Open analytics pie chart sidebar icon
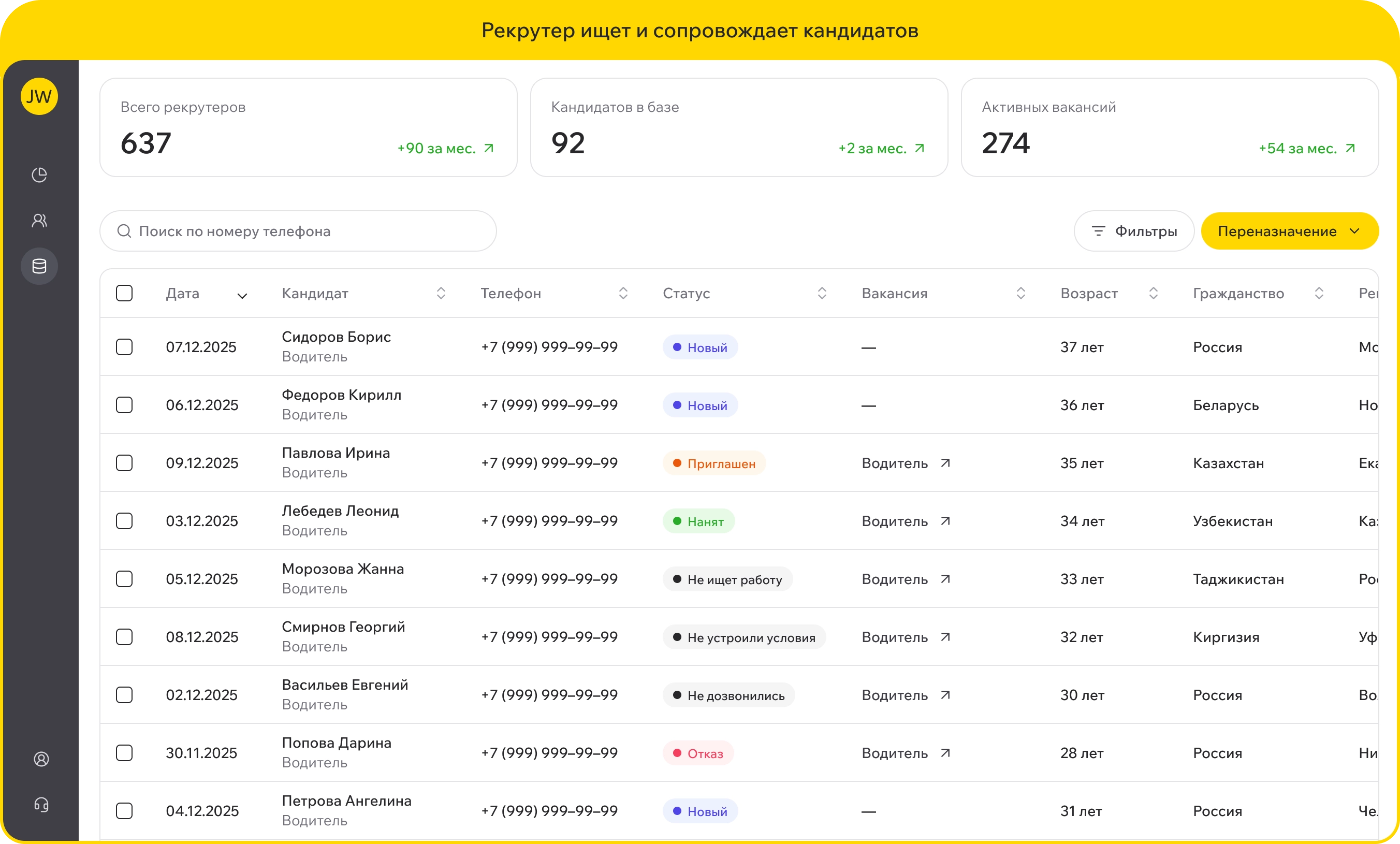 39,175
